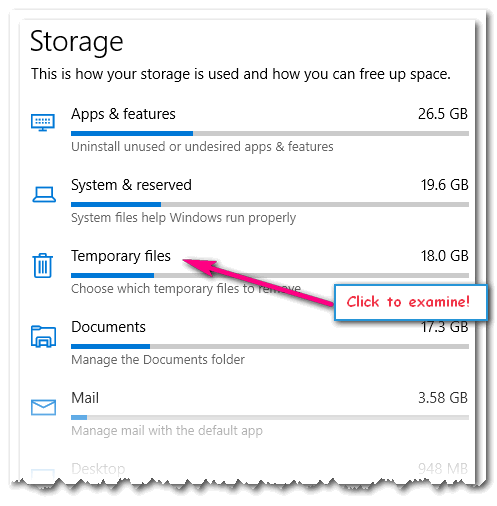Click the 26.5 GB size label

(443, 114)
